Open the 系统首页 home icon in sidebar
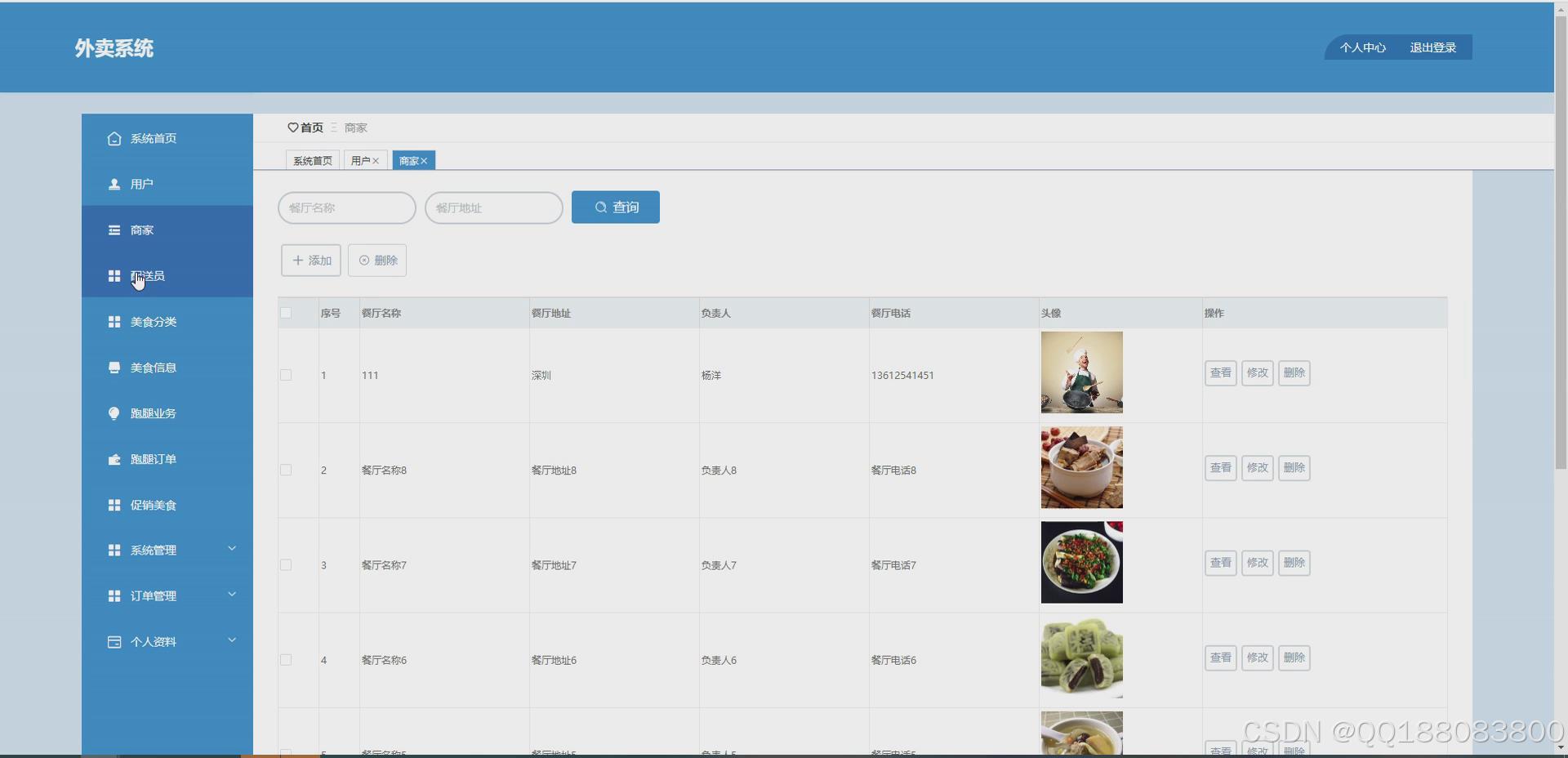The image size is (1568, 758). point(114,138)
